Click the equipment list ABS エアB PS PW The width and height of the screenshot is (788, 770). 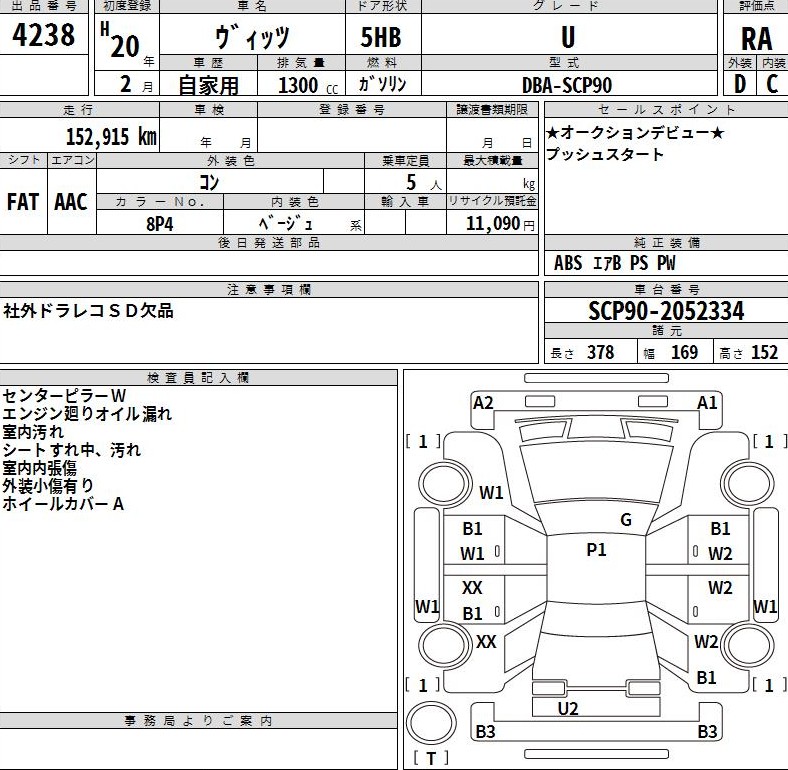pyautogui.click(x=614, y=263)
